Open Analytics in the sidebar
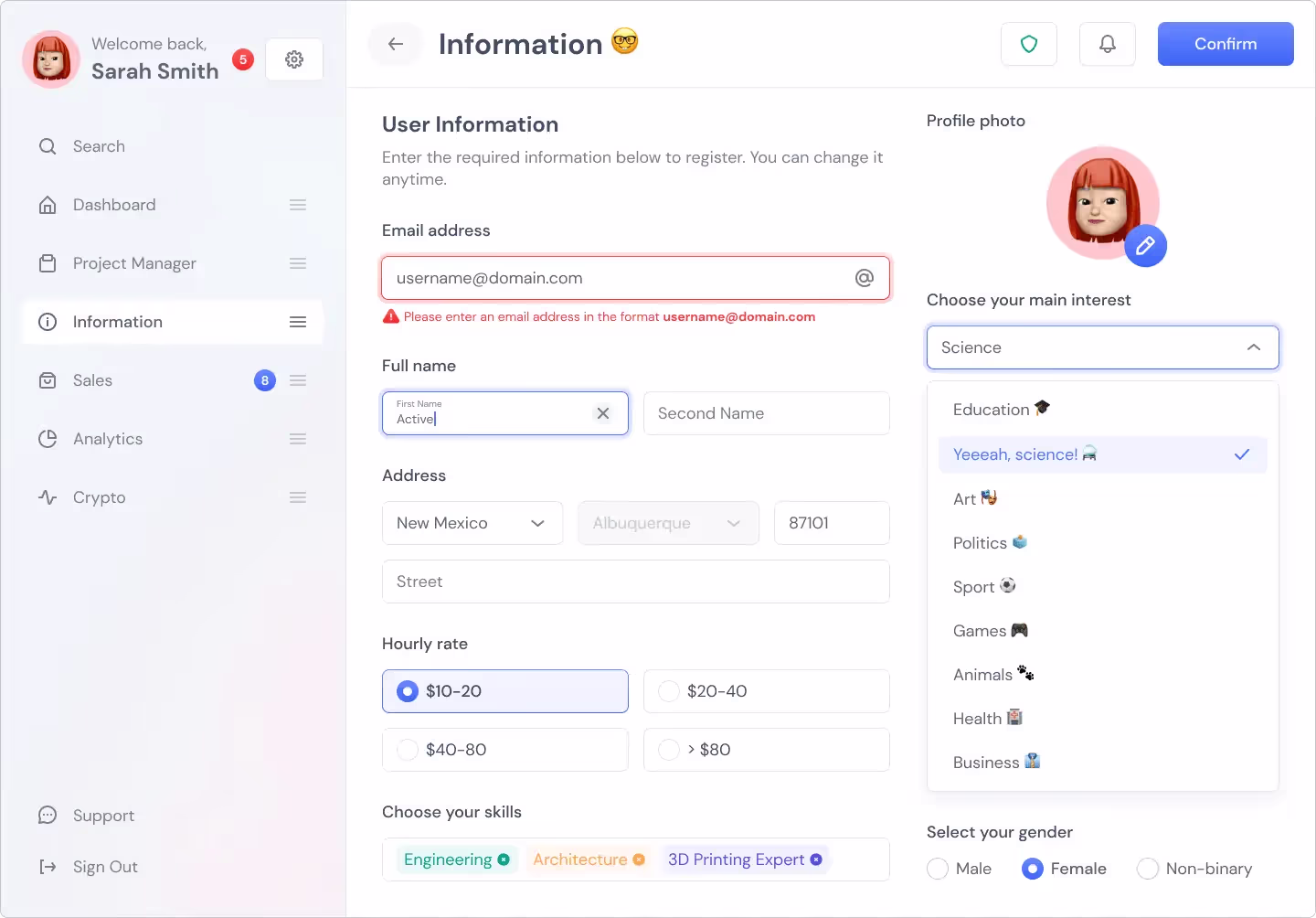Viewport: 1316px width, 918px height. [108, 439]
